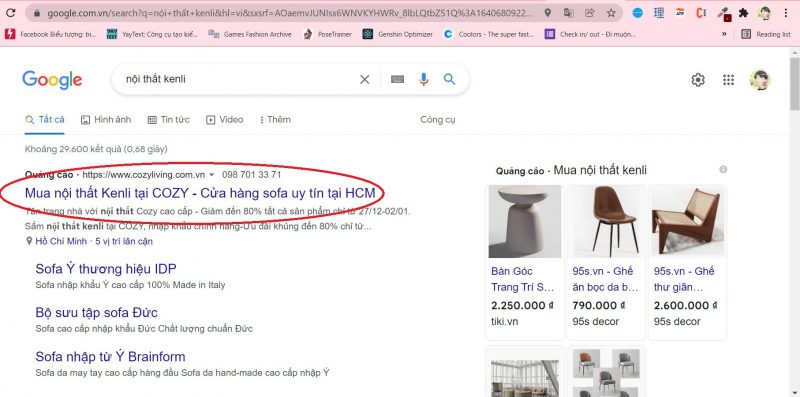Open 95s.vn Ghế thư giãn link
This screenshot has height=397, width=800.
(684, 279)
